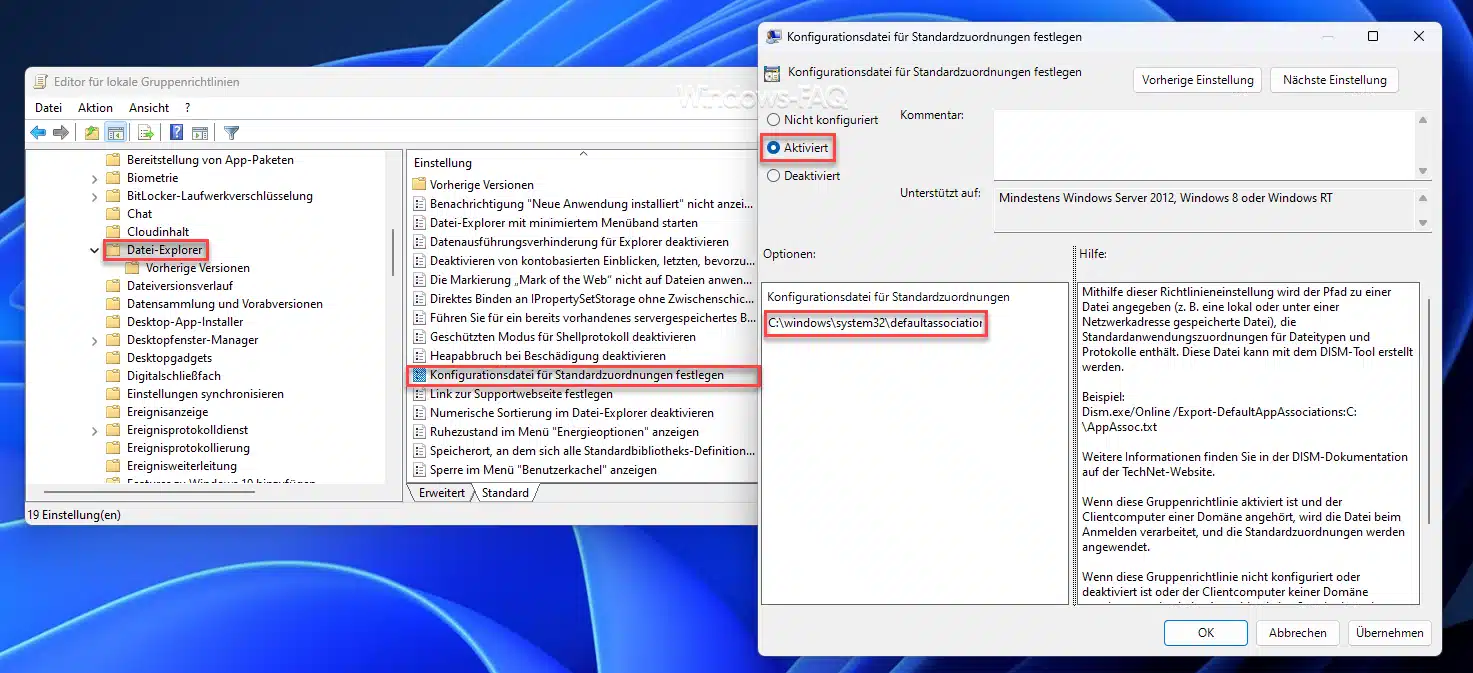Click the 'Nächste Einstellung' button
This screenshot has height=673, width=1473.
(x=1334, y=80)
